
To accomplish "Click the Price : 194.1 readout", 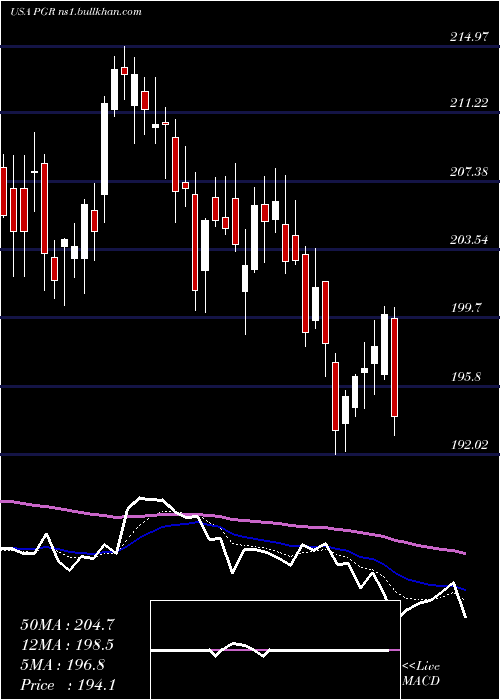I will click(67, 685).
